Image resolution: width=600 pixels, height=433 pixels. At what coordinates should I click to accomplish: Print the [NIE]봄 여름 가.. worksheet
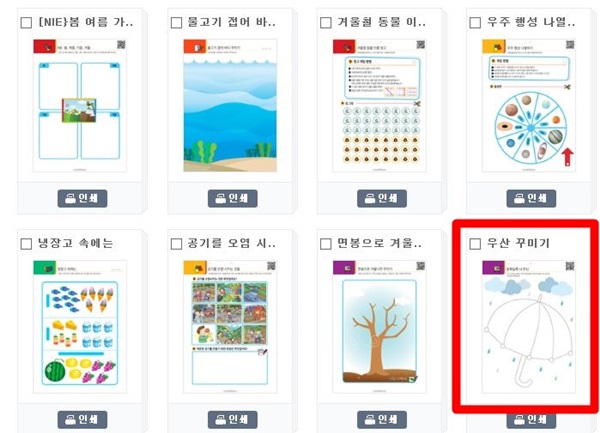[x=82, y=198]
